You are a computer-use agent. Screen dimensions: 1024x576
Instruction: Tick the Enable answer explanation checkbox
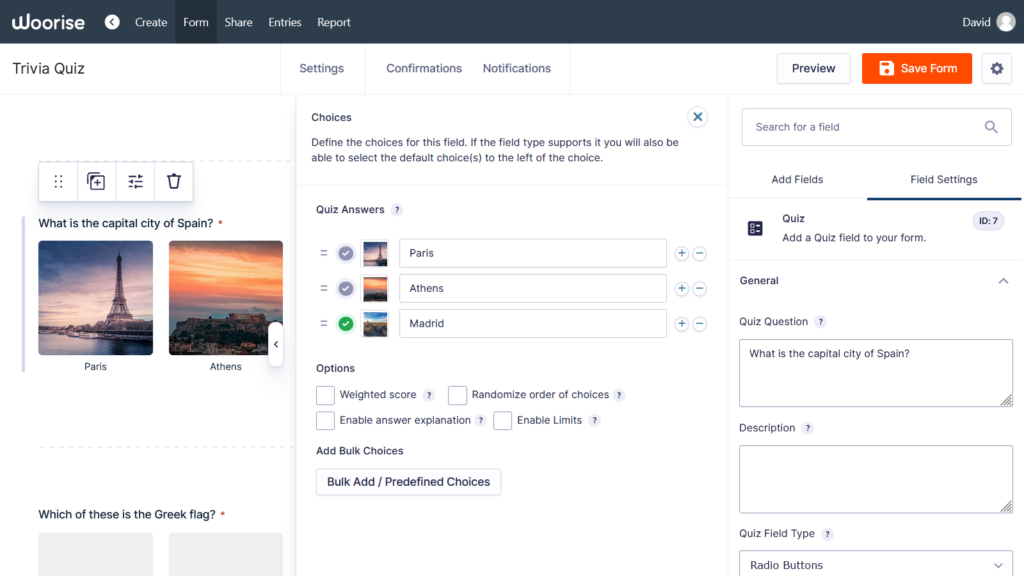tap(325, 421)
